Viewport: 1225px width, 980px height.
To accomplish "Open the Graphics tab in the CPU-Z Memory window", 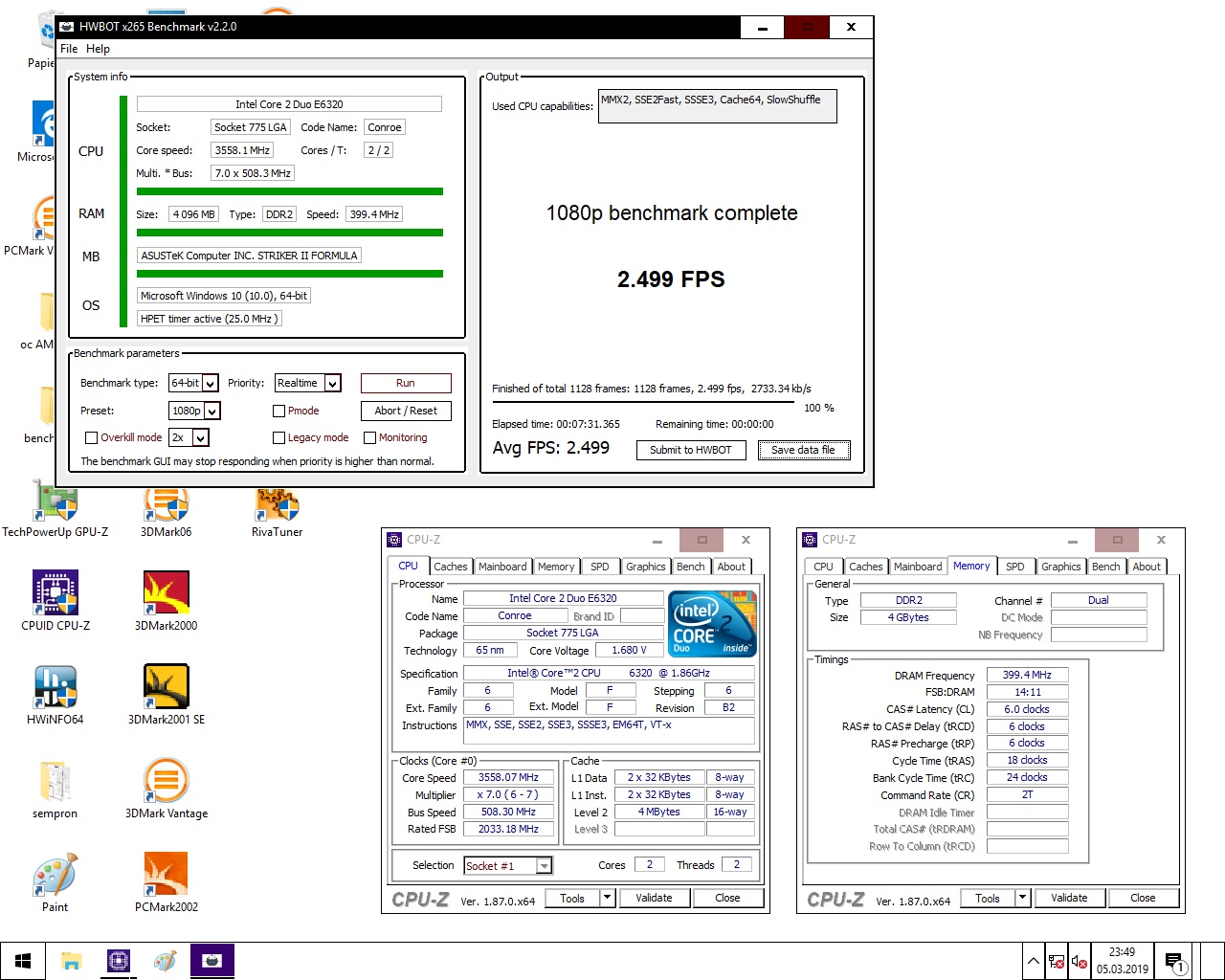I will pyautogui.click(x=1060, y=567).
